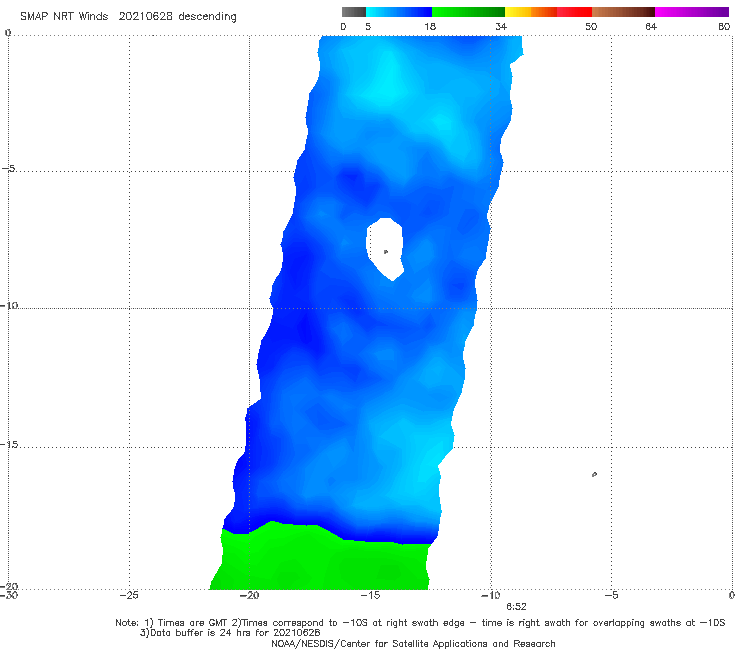Image resolution: width=740 pixels, height=650 pixels.
Task: Click the NOAA/NESDIS credit line
Action: [x=413, y=644]
